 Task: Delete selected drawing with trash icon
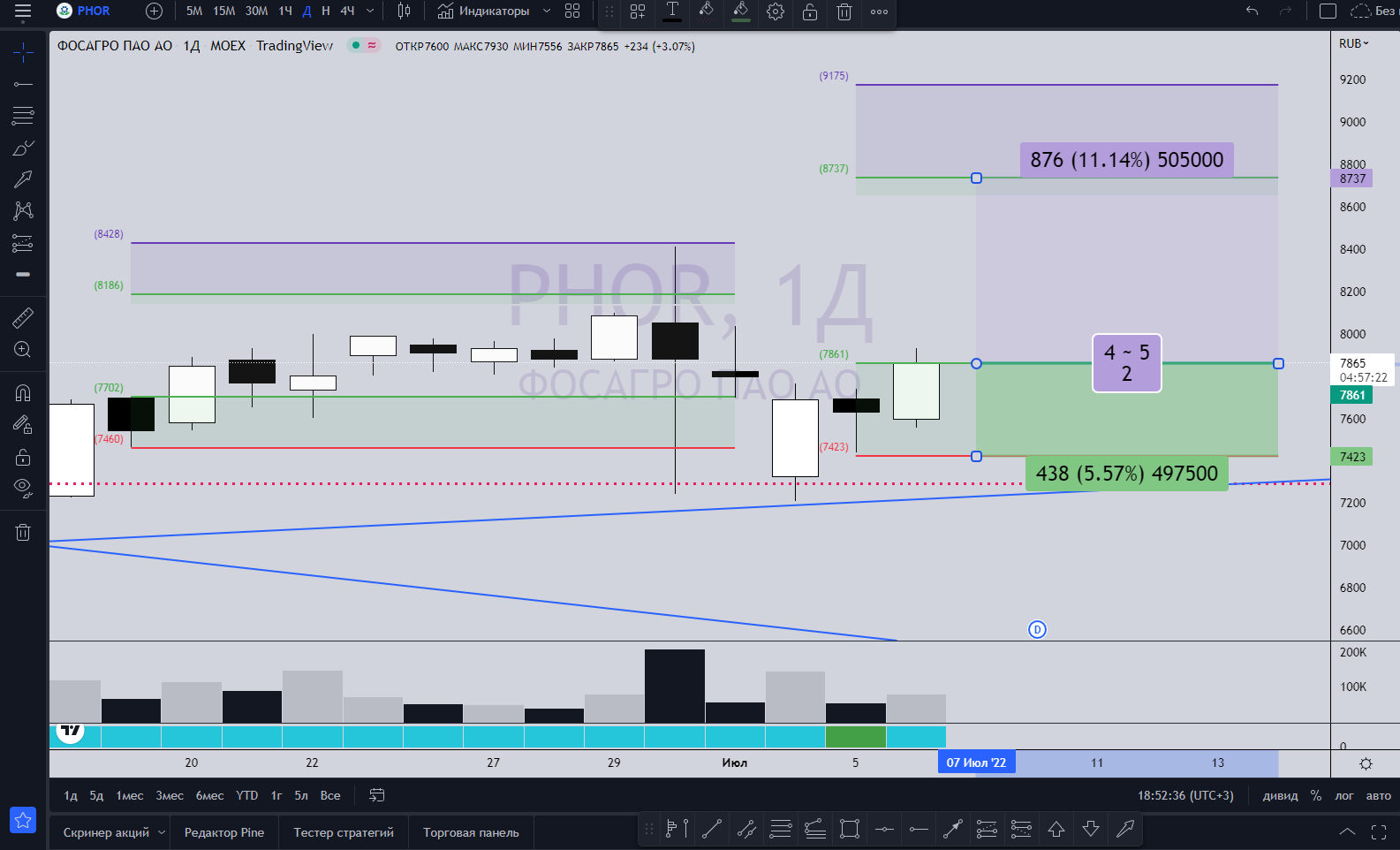(x=844, y=11)
